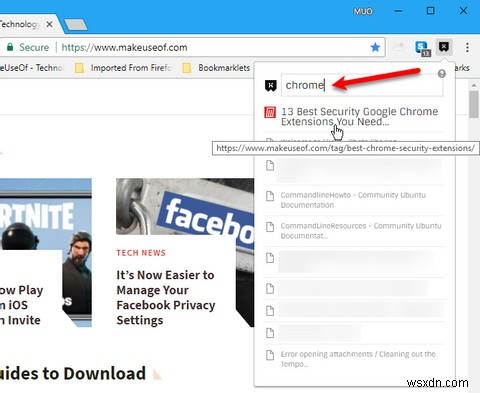Click the bookmark star icon in address bar
The height and width of the screenshot is (393, 480).
[x=375, y=47]
